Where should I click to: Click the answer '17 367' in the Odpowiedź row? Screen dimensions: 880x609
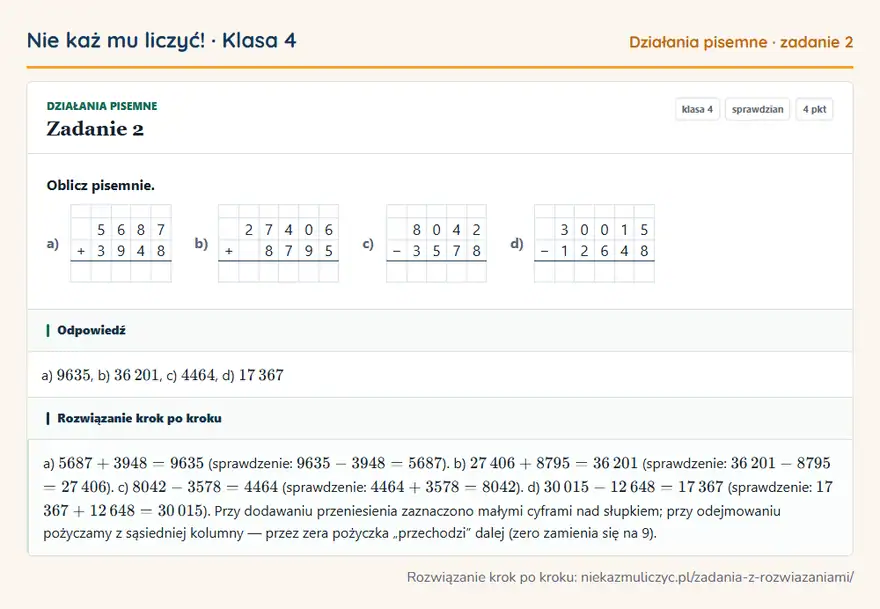coord(261,375)
